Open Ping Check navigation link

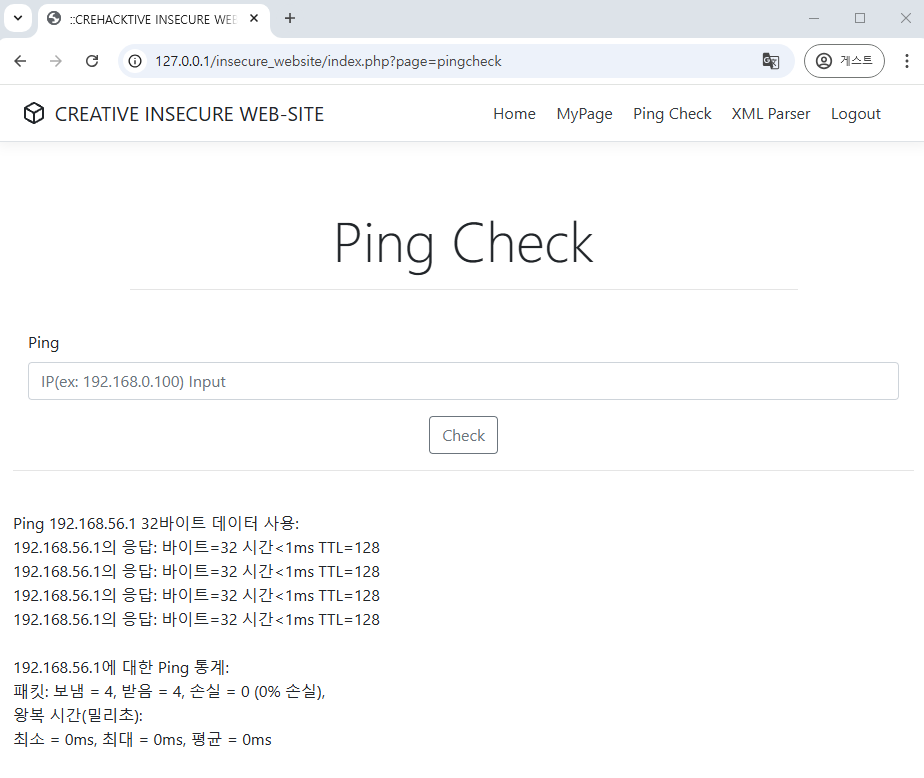coord(672,114)
